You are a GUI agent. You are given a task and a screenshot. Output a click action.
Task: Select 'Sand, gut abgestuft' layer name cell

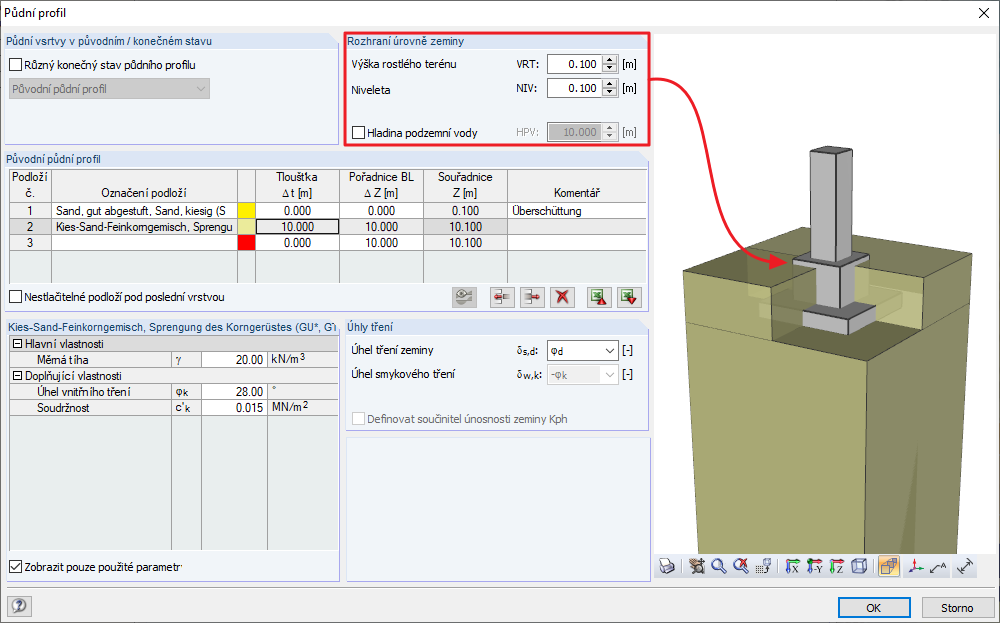coord(144,211)
